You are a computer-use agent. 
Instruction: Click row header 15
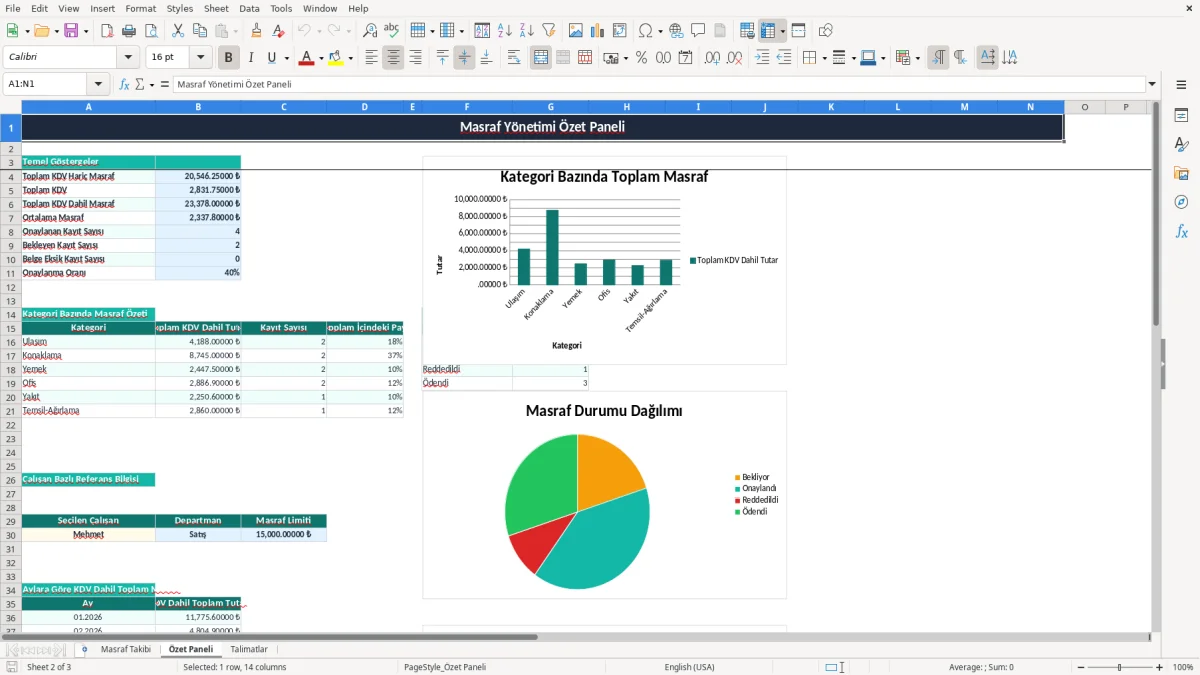pyautogui.click(x=11, y=327)
